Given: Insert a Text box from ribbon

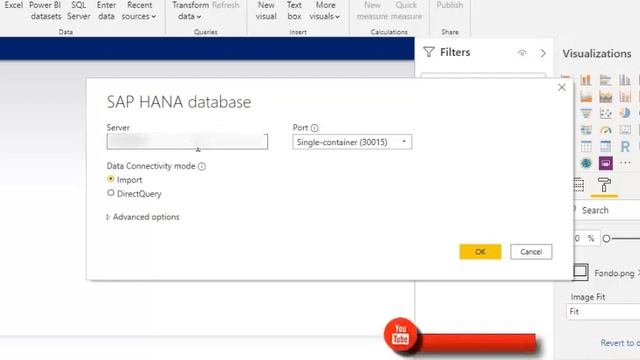Looking at the screenshot, I should (x=294, y=11).
